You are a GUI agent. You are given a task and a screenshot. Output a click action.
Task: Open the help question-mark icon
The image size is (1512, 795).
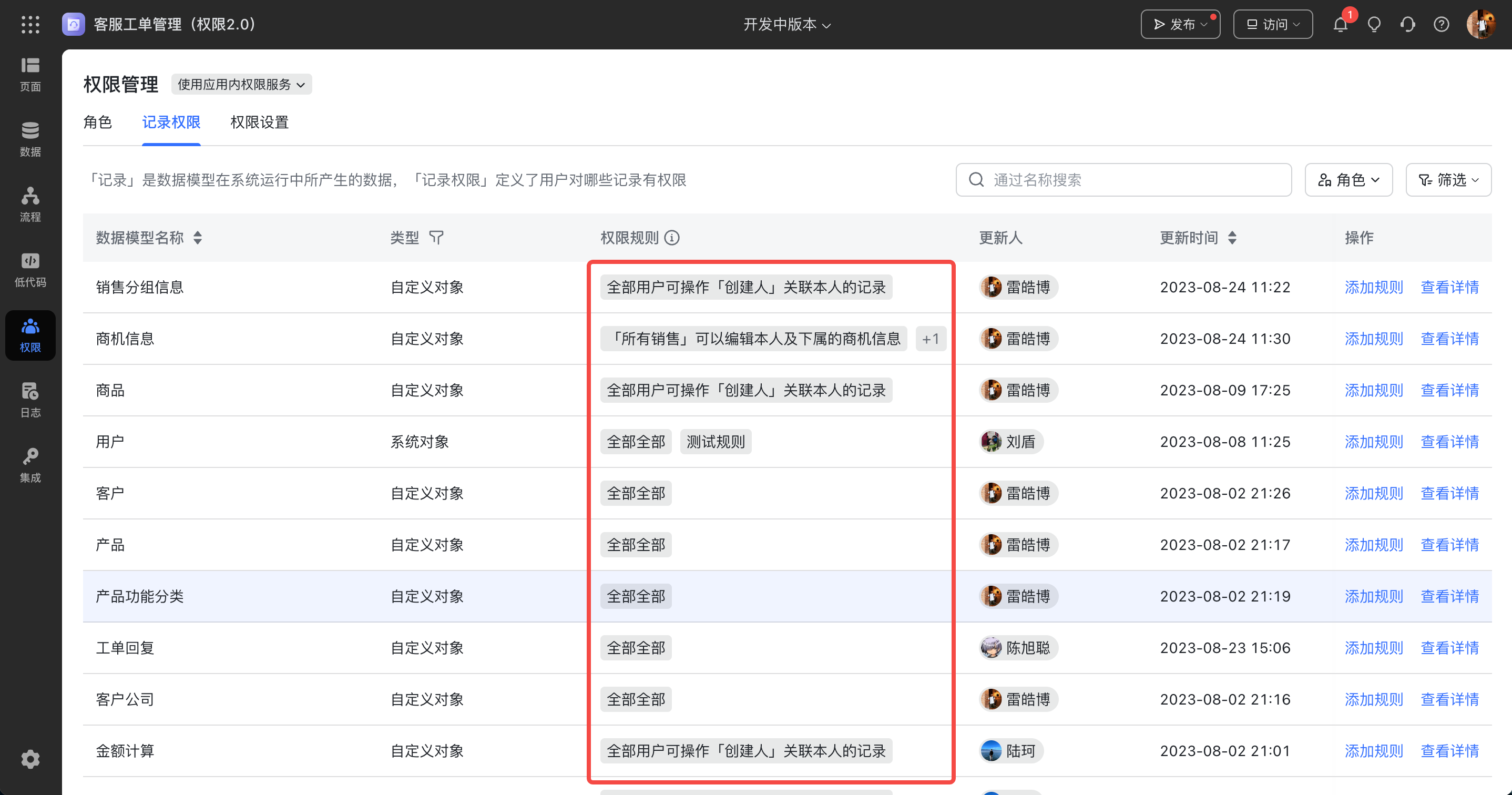(1442, 24)
